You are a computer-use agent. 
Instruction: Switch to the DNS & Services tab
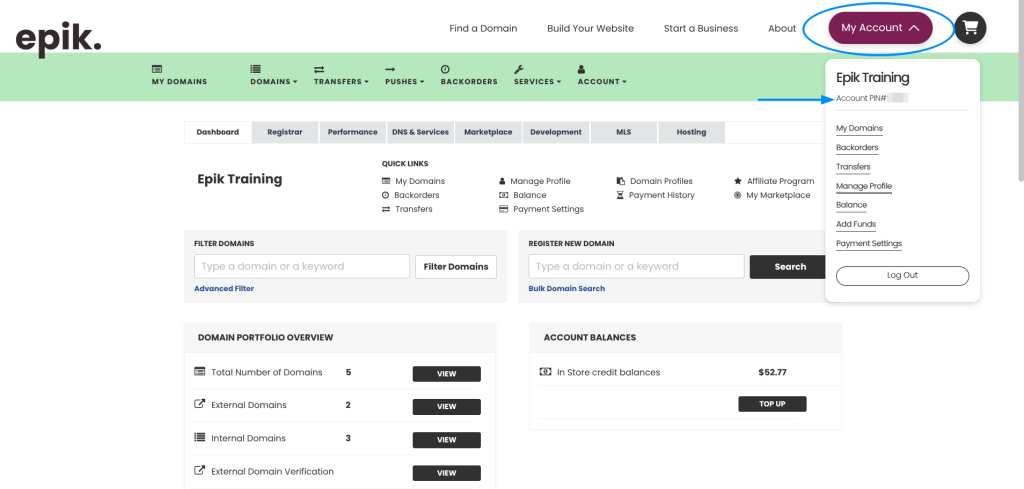click(x=421, y=132)
